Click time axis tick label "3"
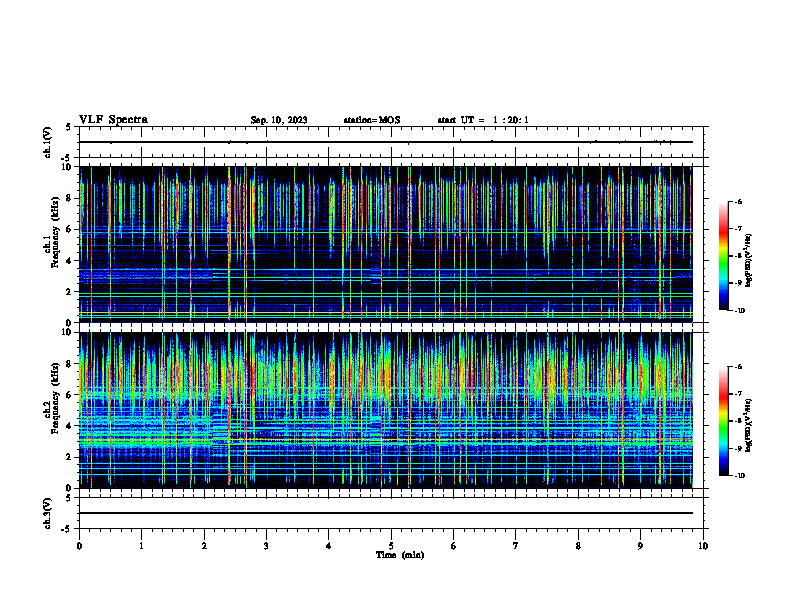The height and width of the screenshot is (612, 792). pyautogui.click(x=266, y=546)
